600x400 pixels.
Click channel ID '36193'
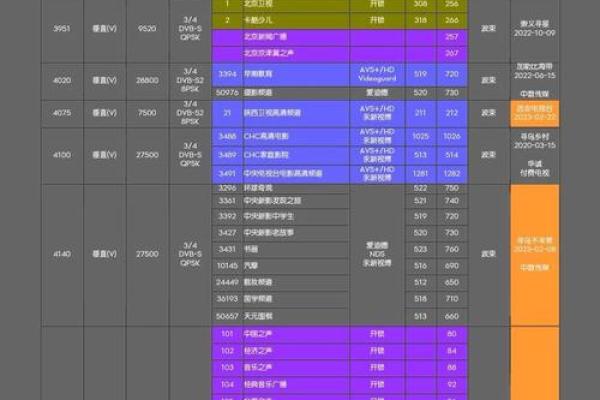227,299
